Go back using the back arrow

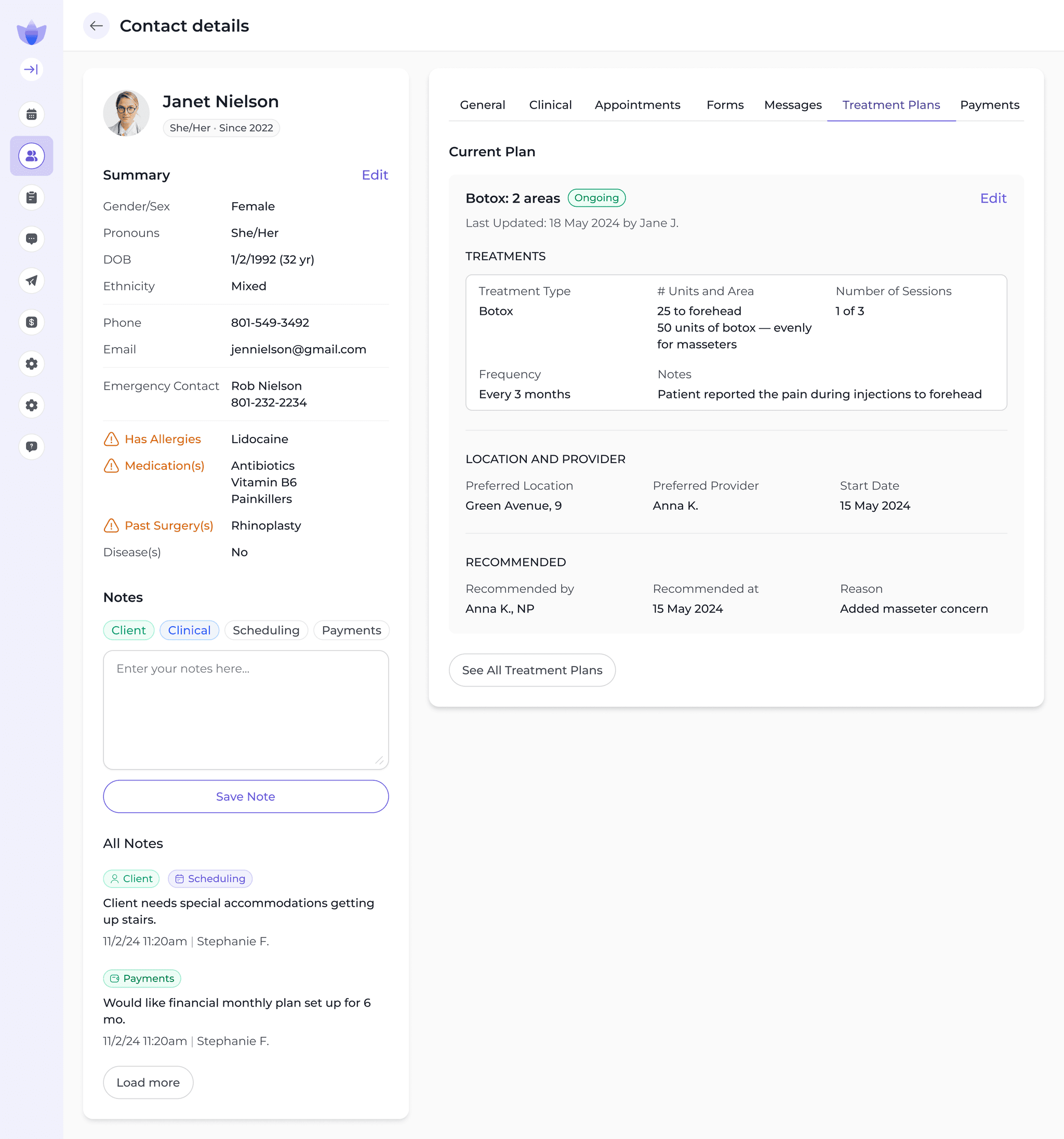tap(96, 26)
